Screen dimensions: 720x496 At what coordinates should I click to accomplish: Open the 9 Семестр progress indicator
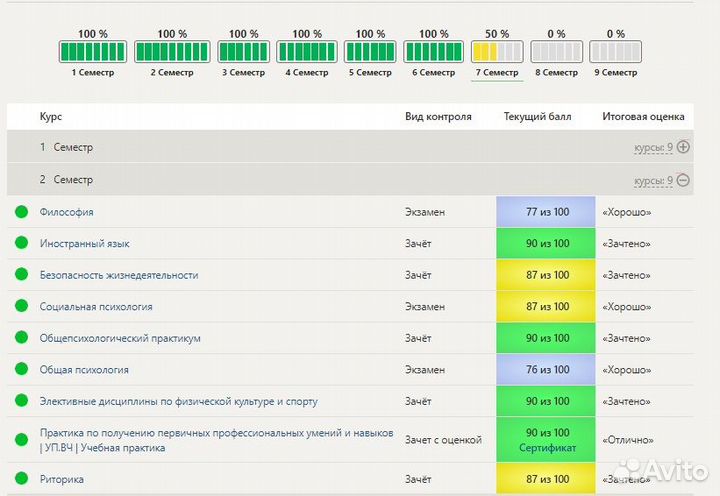(615, 52)
